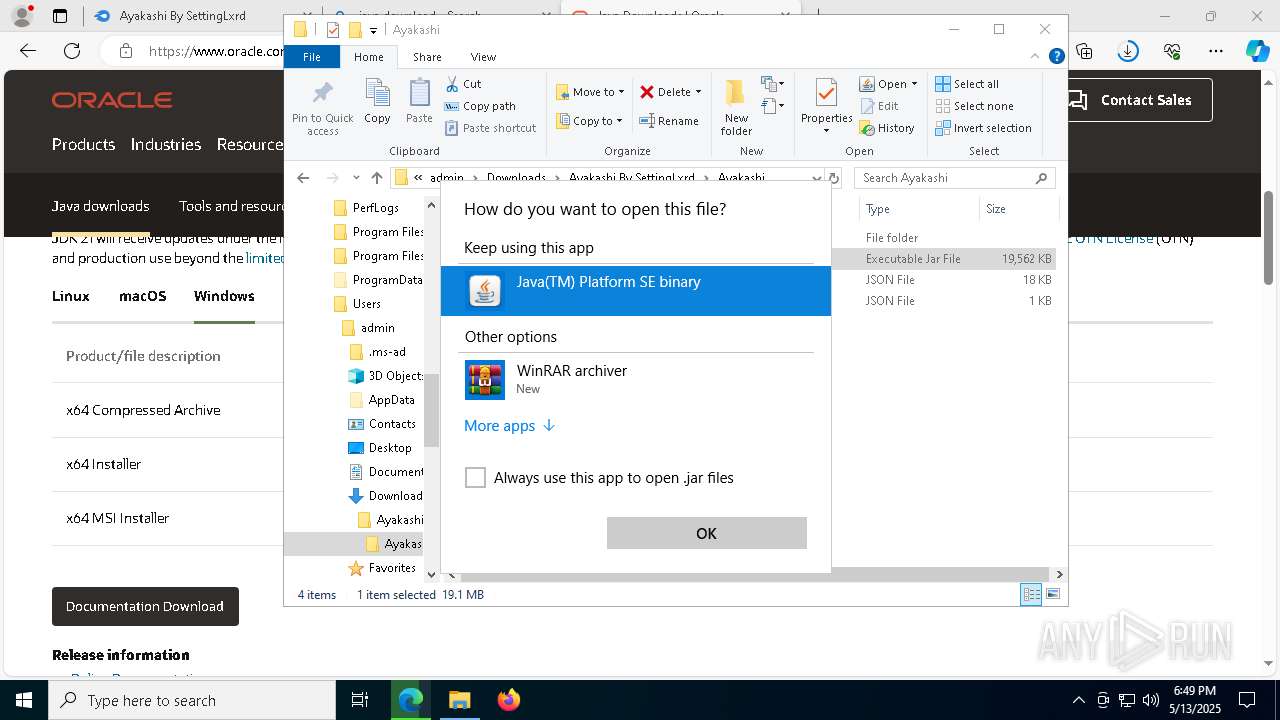
Task: Click the taskbar search box
Action: pyautogui.click(x=192, y=700)
